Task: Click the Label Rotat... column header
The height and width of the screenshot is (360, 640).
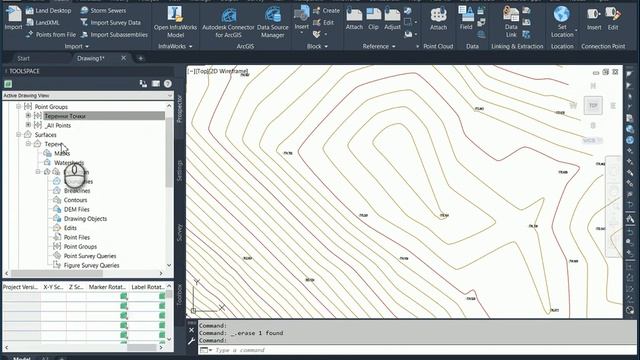Action: [x=147, y=287]
